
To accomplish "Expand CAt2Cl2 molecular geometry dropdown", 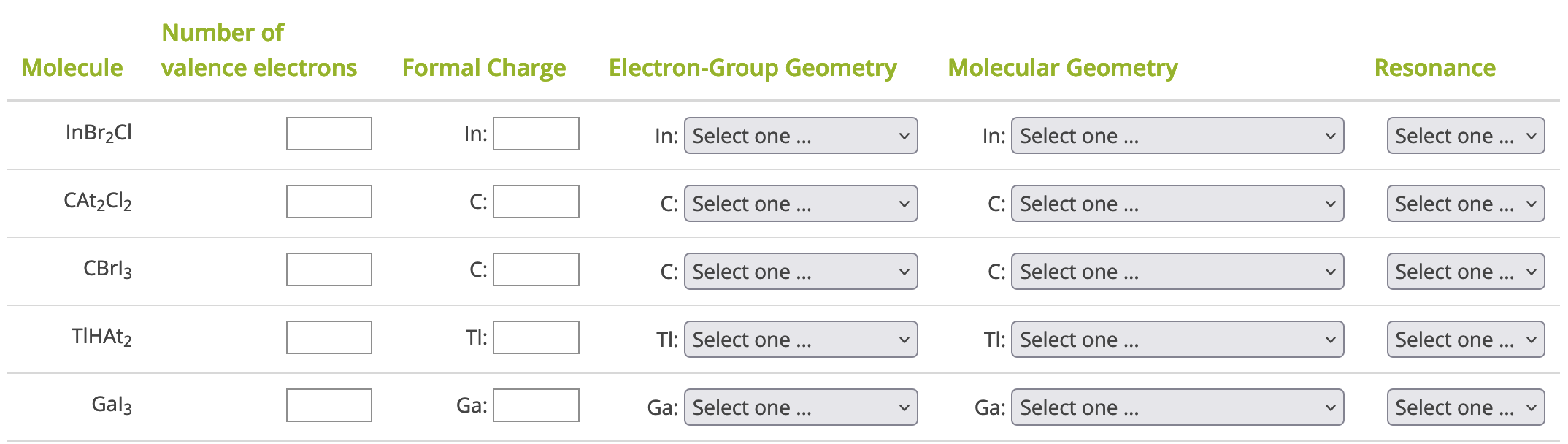I will pyautogui.click(x=1177, y=204).
